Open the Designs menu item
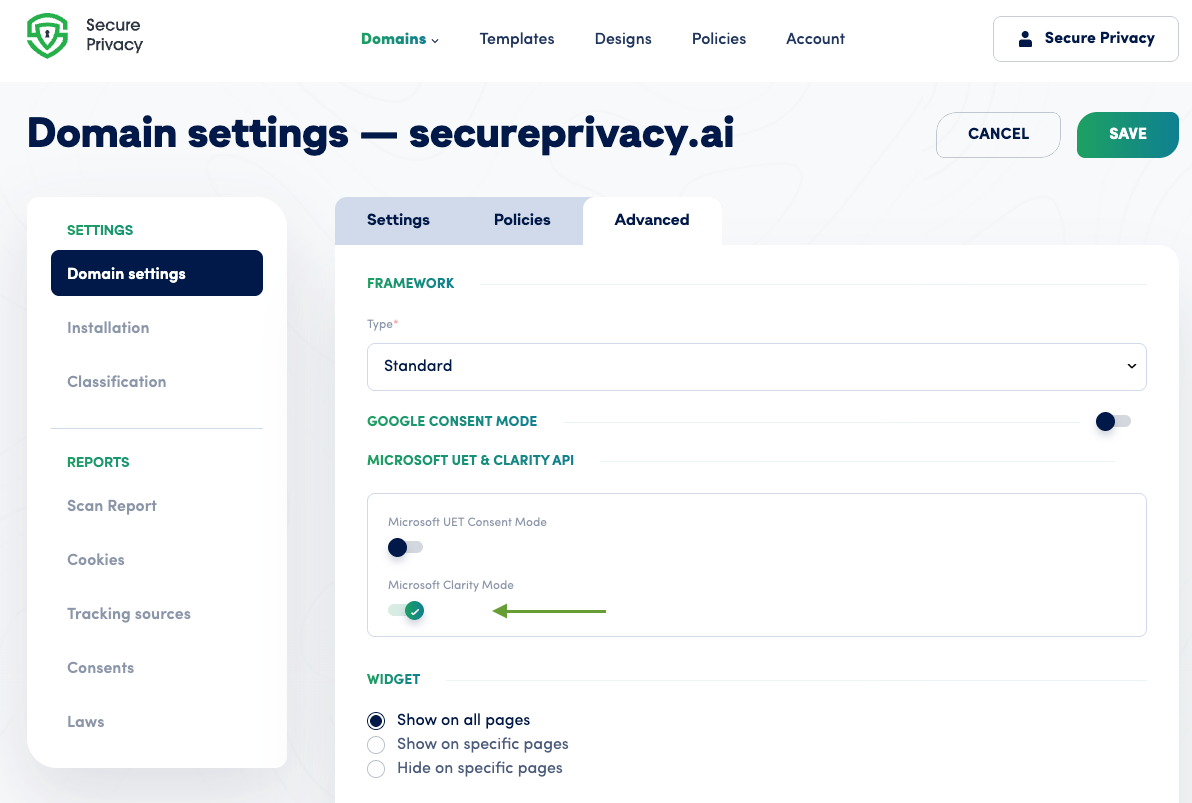This screenshot has height=803, width=1192. point(623,39)
